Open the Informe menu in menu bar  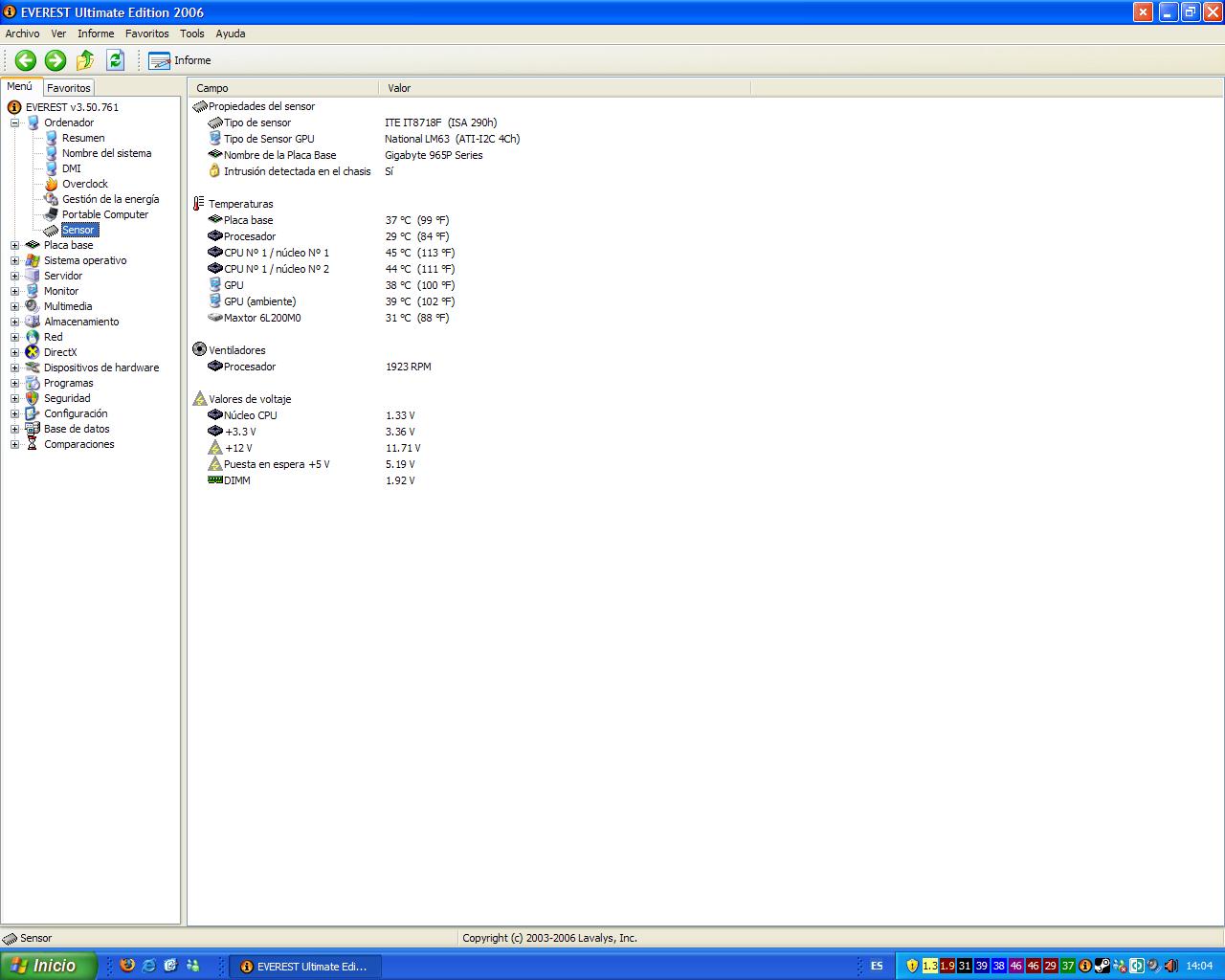96,33
